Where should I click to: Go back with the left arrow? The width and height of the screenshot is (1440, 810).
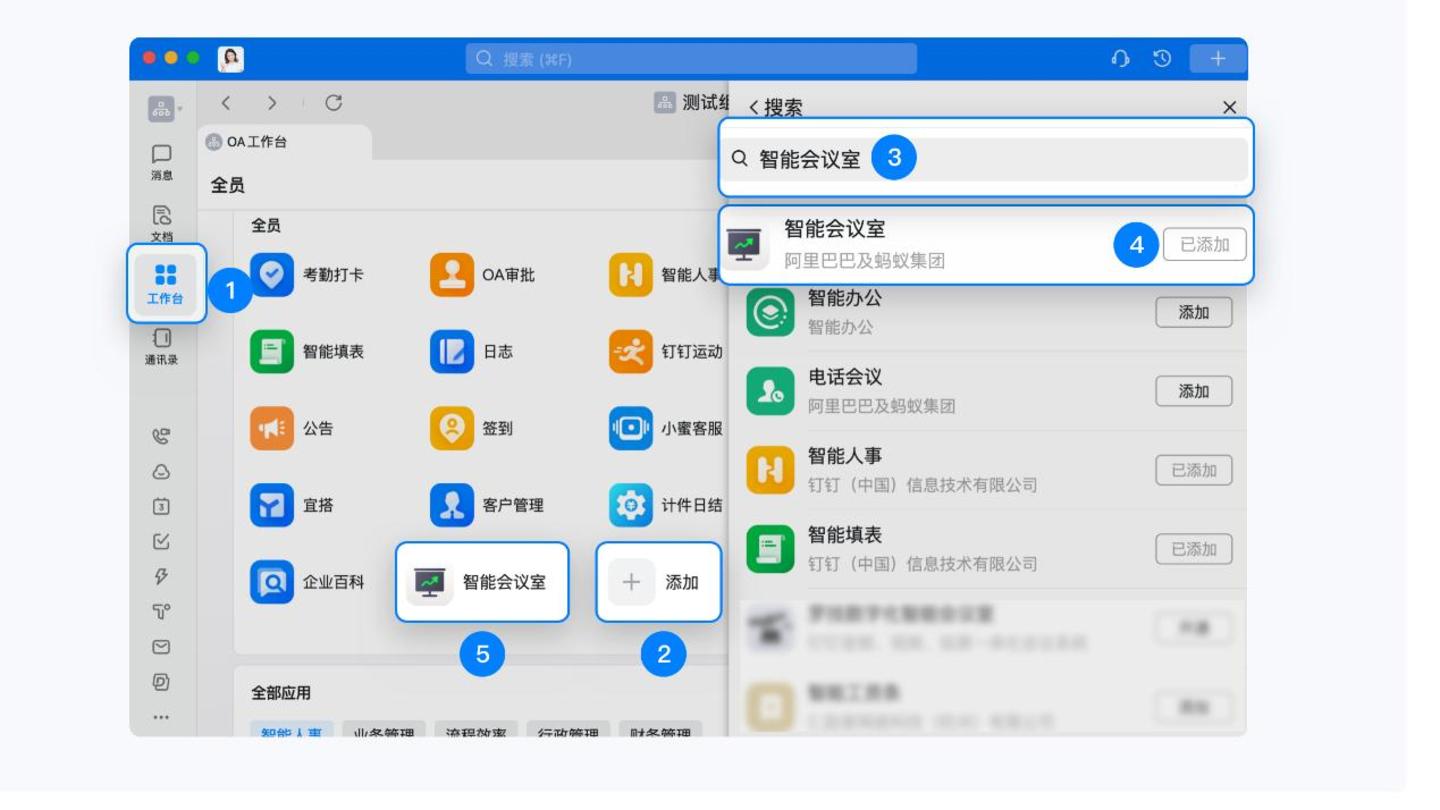[x=226, y=103]
